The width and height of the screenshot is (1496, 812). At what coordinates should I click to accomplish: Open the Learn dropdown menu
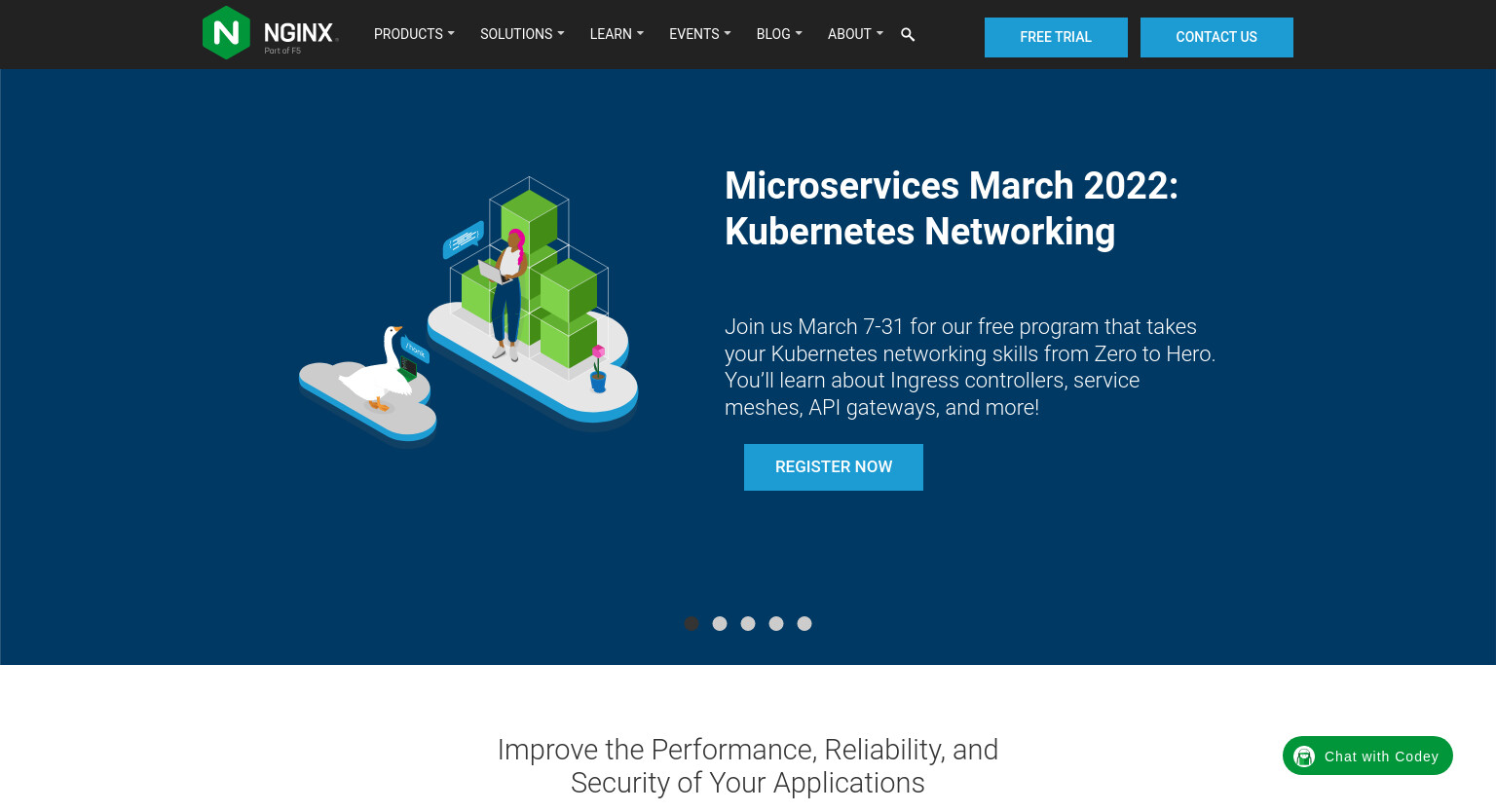(x=617, y=34)
